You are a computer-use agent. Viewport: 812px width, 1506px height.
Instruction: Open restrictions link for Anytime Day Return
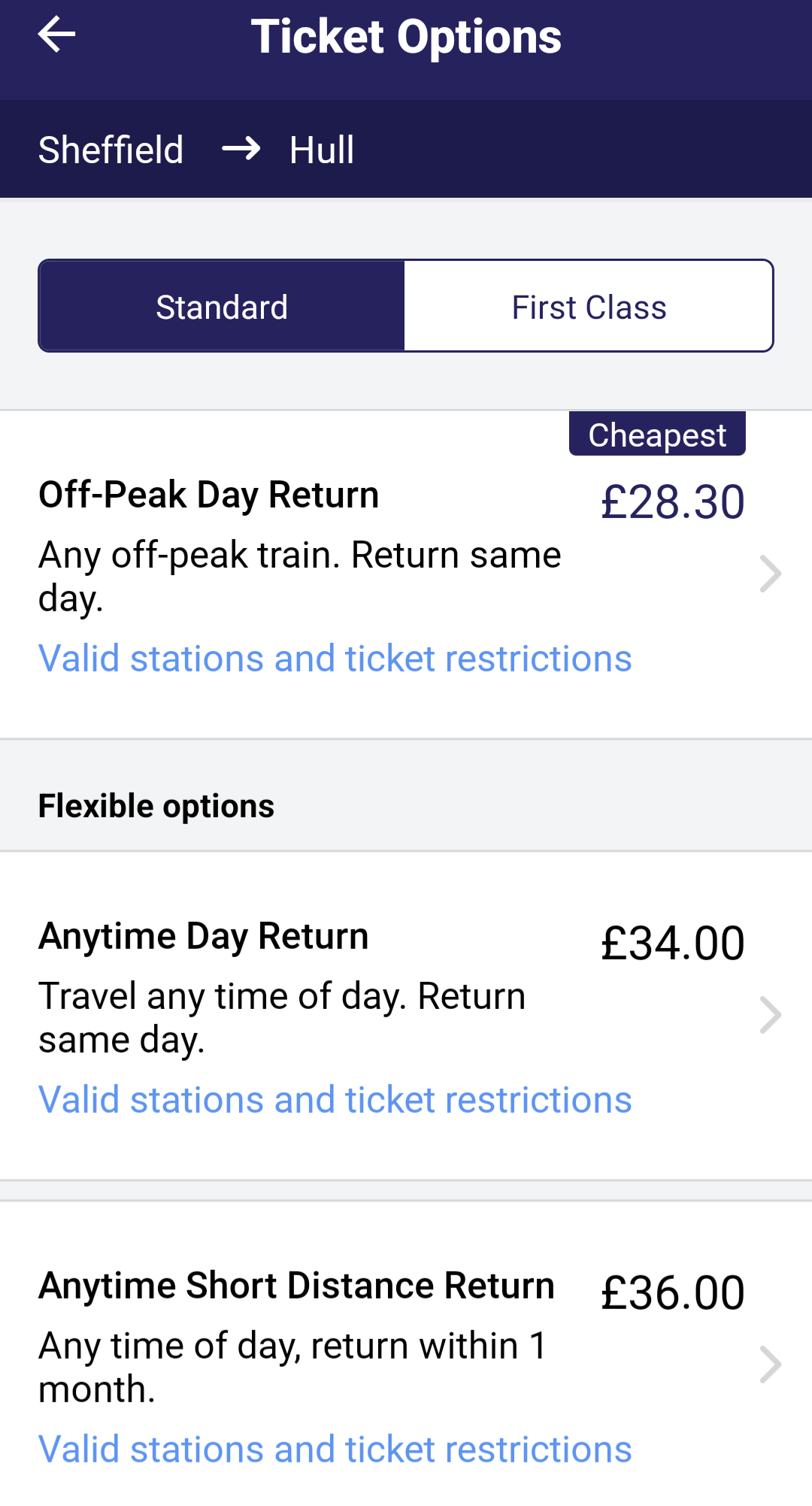(335, 1100)
